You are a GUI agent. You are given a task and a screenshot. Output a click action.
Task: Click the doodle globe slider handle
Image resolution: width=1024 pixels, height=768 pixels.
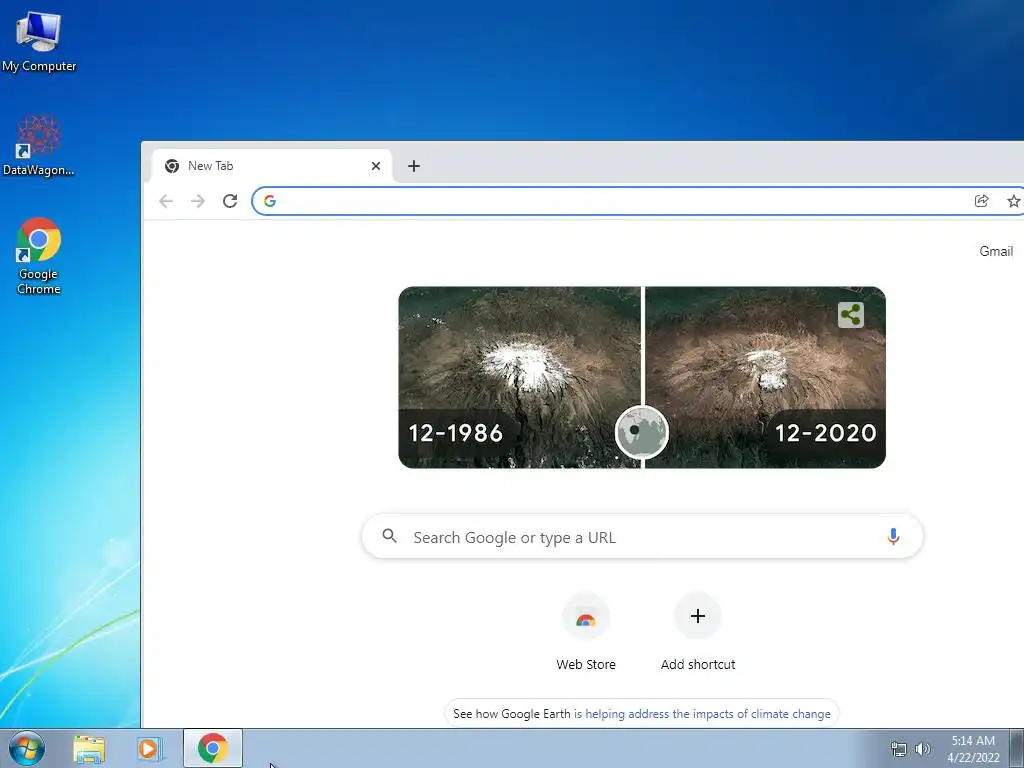tap(642, 432)
